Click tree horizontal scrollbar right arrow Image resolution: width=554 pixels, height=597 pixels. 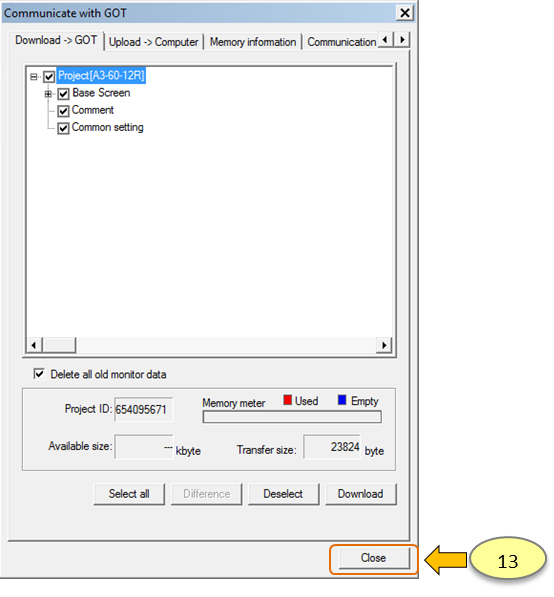click(x=384, y=345)
